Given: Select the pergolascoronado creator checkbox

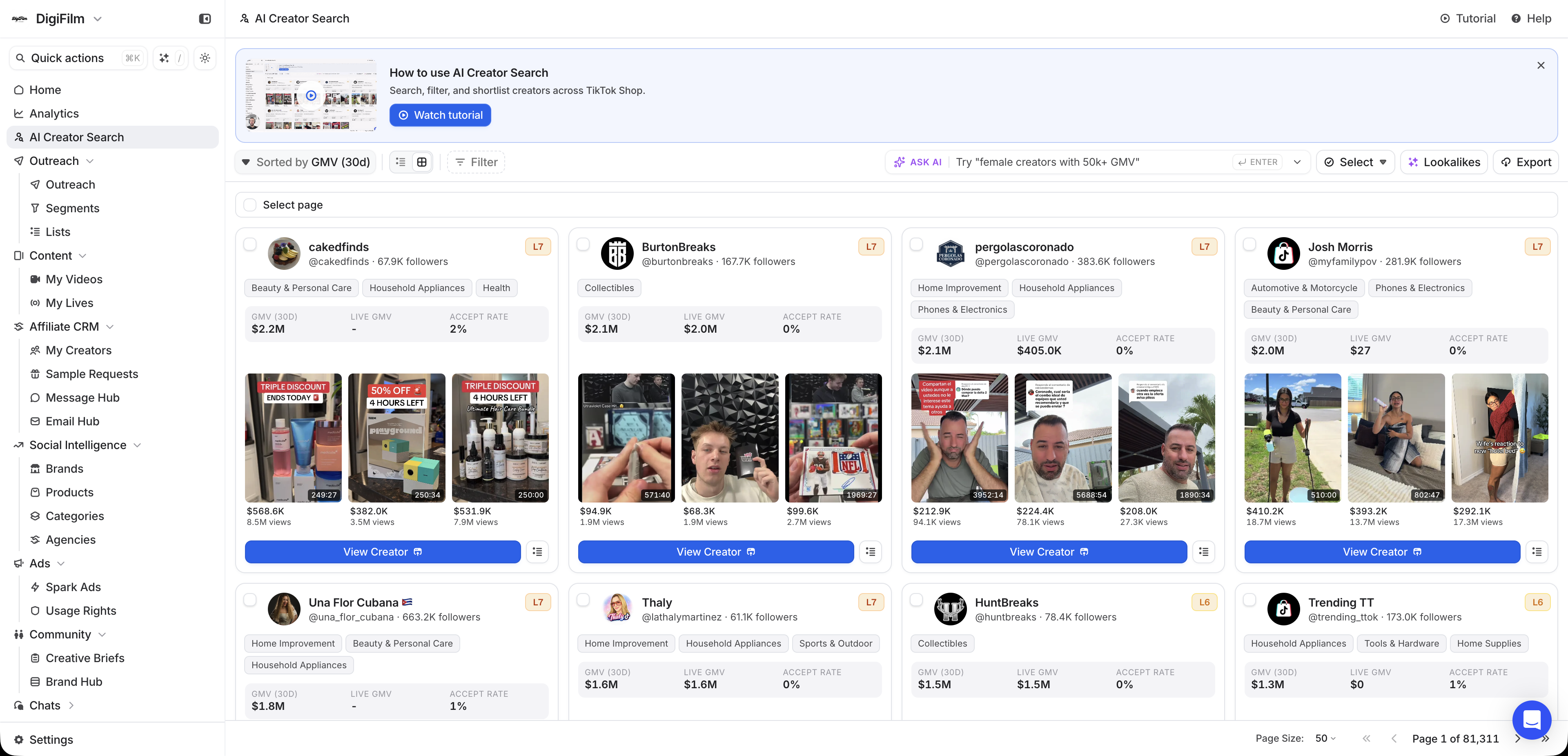Looking at the screenshot, I should click(916, 244).
